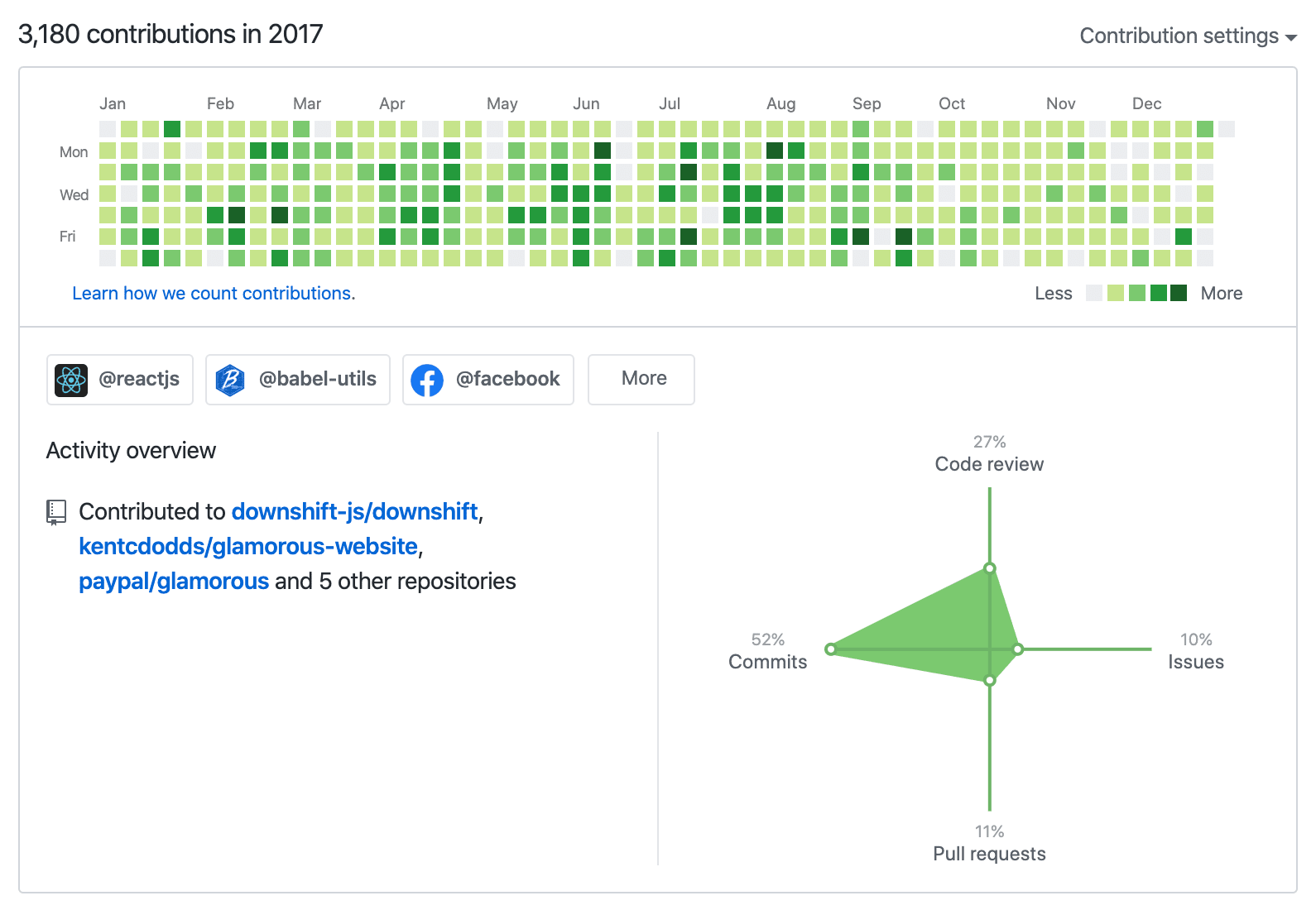Image resolution: width=1316 pixels, height=910 pixels.
Task: Switch to the @facebook organization filter
Action: tap(487, 380)
